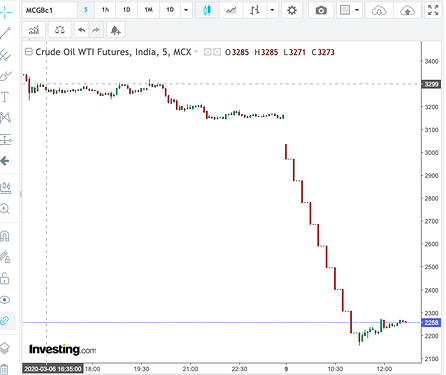446x375 pixels.
Task: Click the MCGBc1 symbol input field
Action: coord(49,10)
